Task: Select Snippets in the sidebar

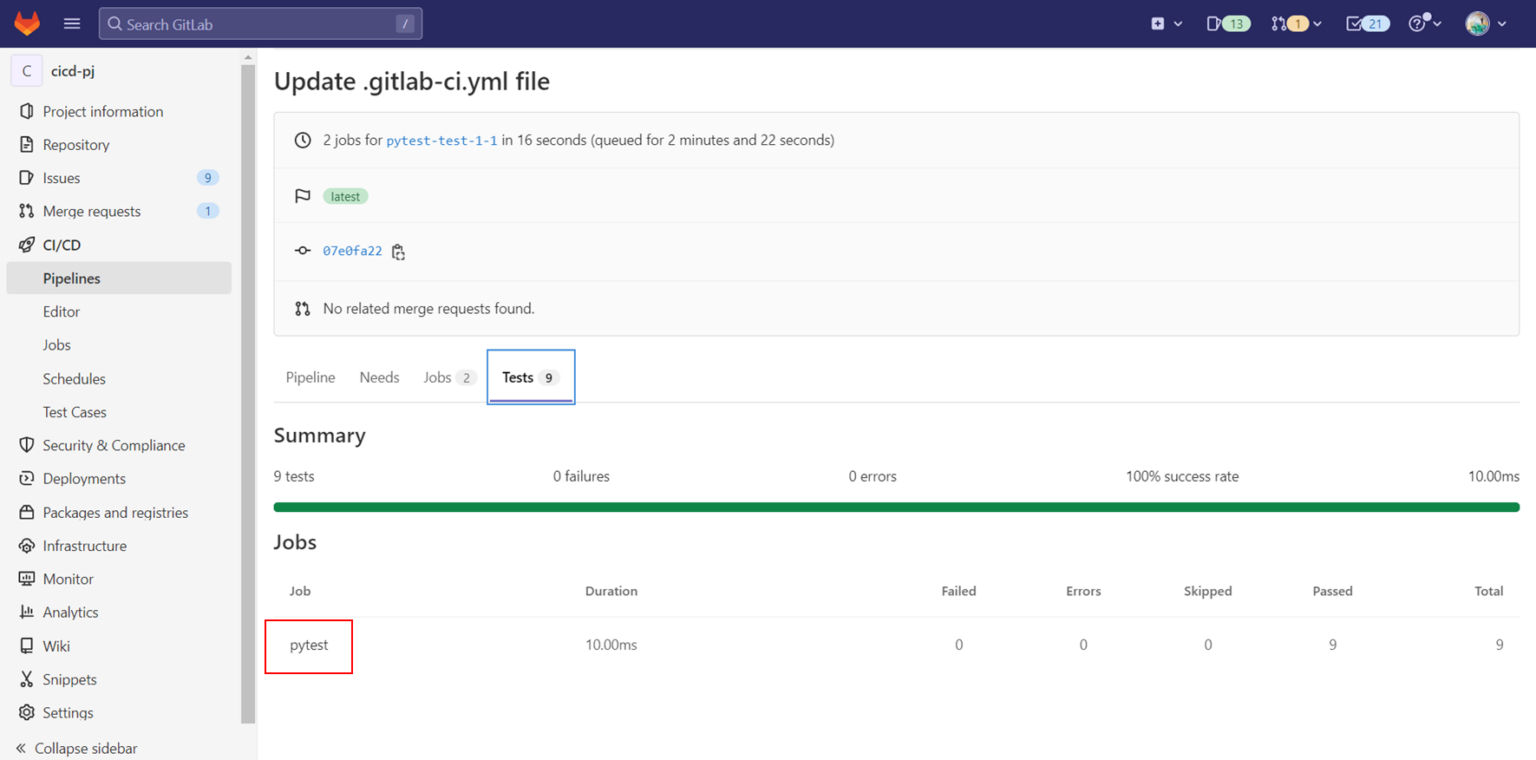Action: tap(69, 679)
